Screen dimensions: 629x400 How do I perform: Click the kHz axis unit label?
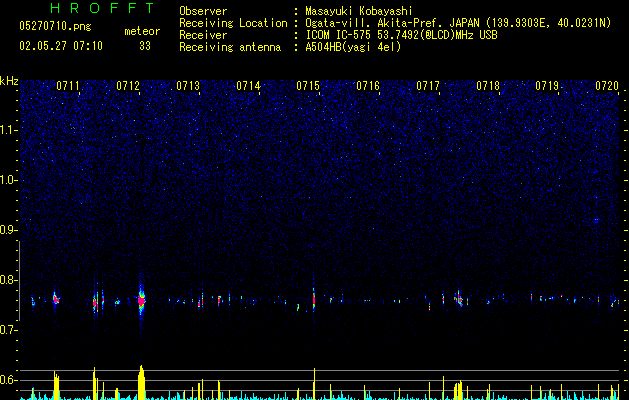tap(9, 81)
